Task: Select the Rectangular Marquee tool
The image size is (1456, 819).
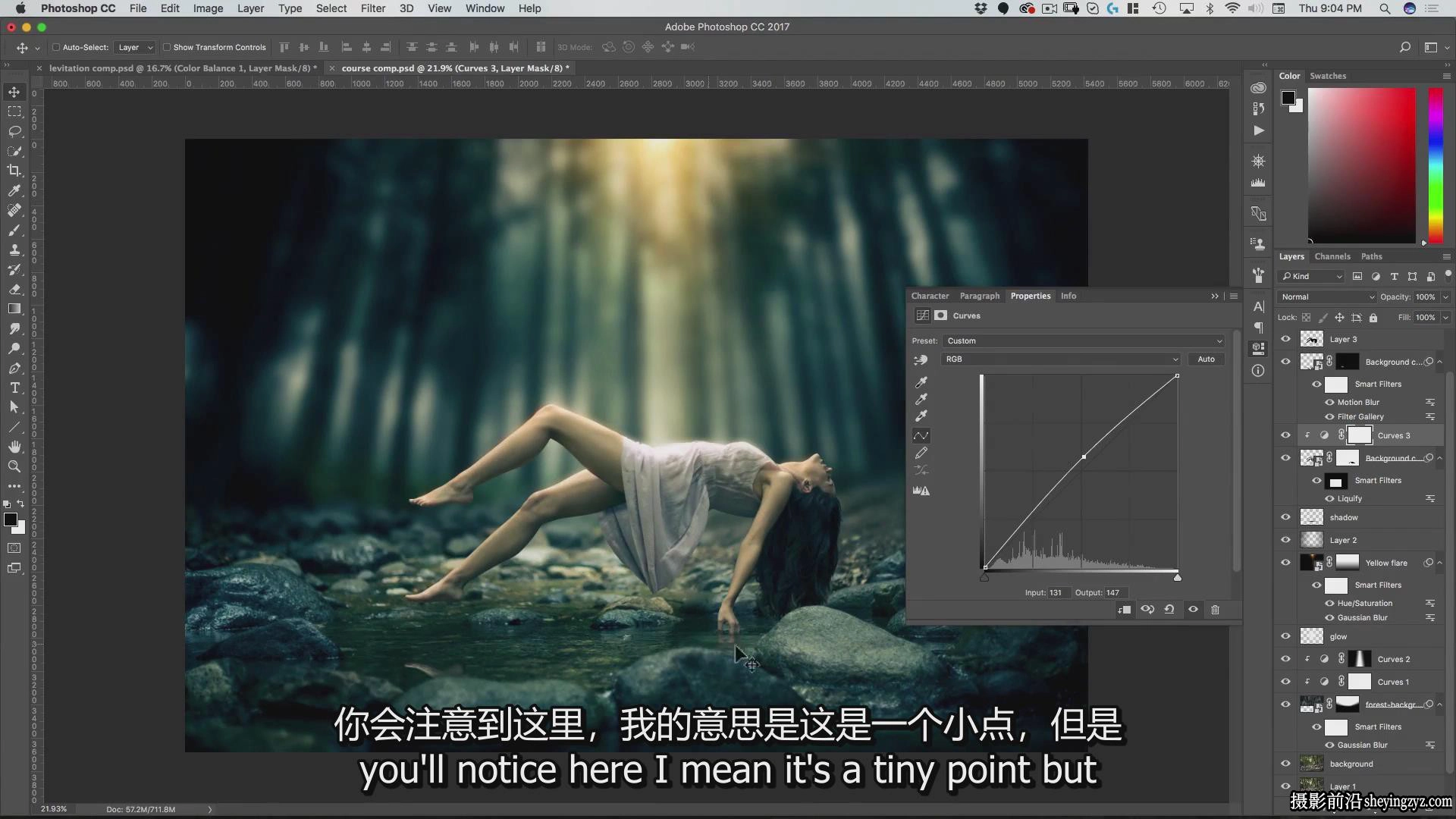Action: pyautogui.click(x=14, y=111)
